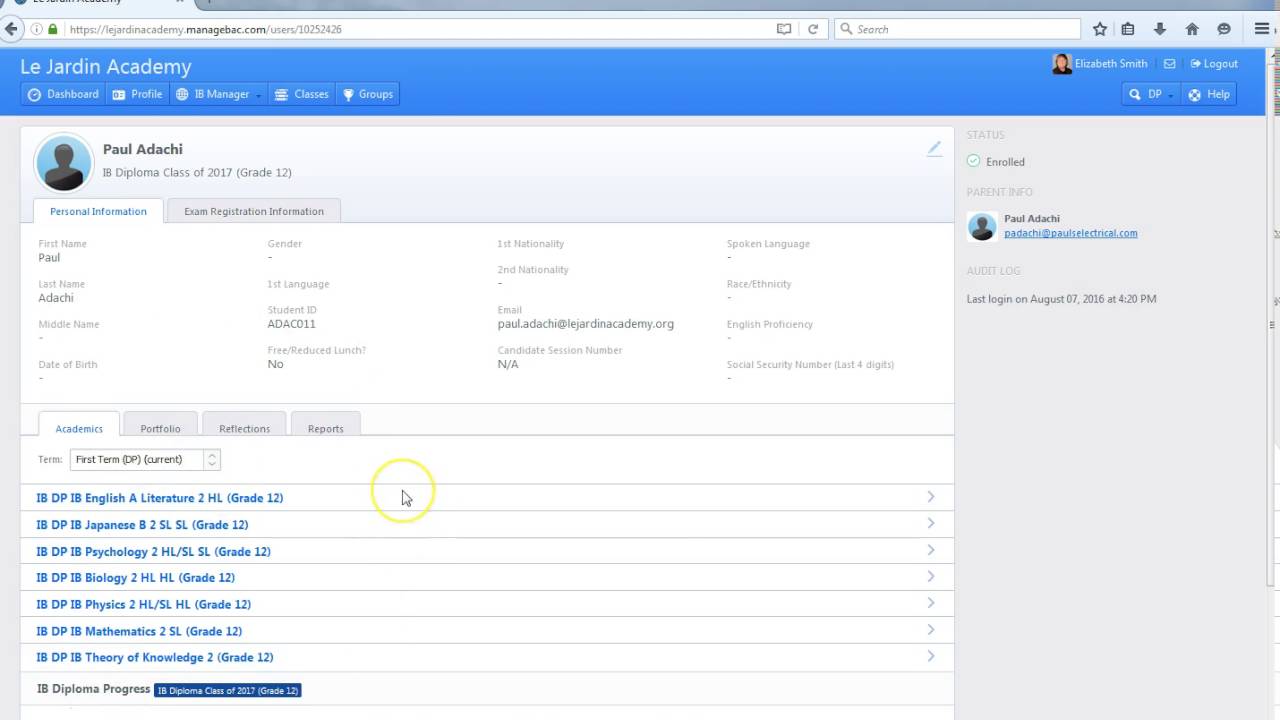Open IB Psychology 2 HL/SL class
1280x720 pixels.
153,552
